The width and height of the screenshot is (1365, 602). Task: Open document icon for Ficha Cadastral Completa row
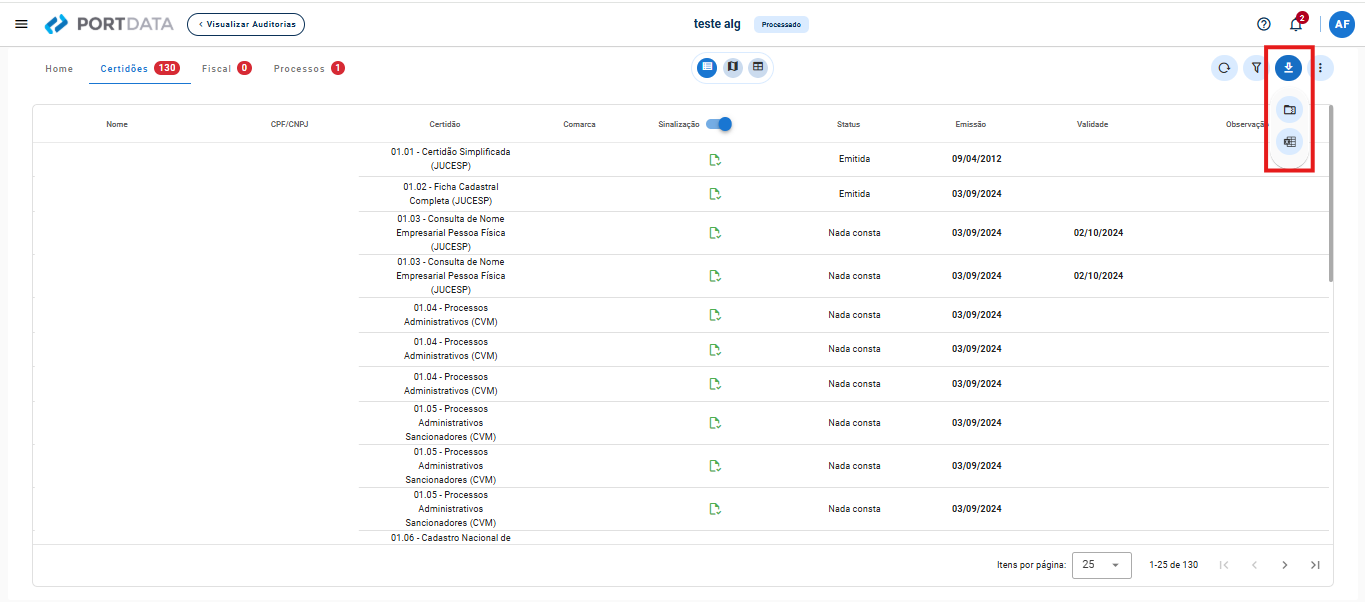point(716,194)
